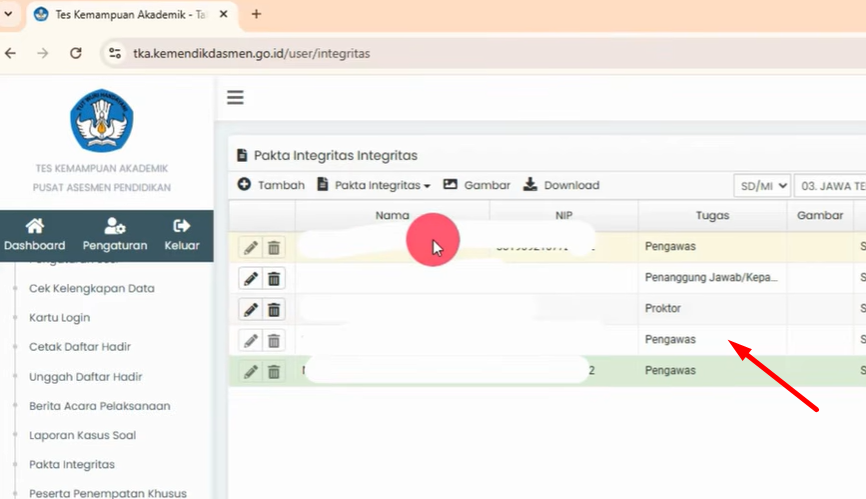
Task: Go back in browser history
Action: [10, 53]
